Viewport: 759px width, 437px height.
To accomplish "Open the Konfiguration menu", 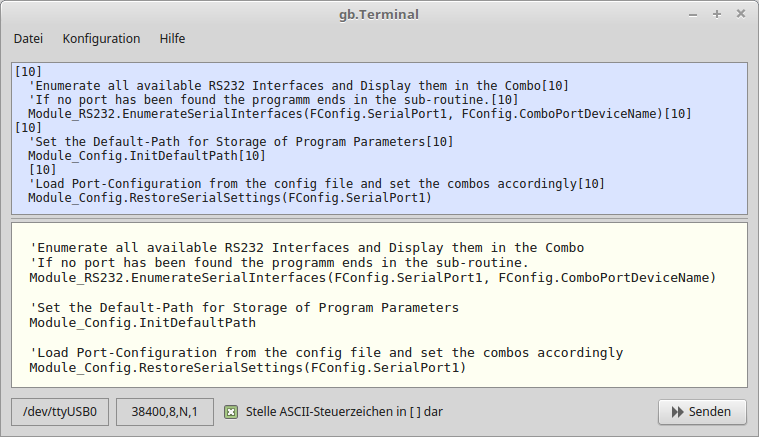I will pos(101,39).
